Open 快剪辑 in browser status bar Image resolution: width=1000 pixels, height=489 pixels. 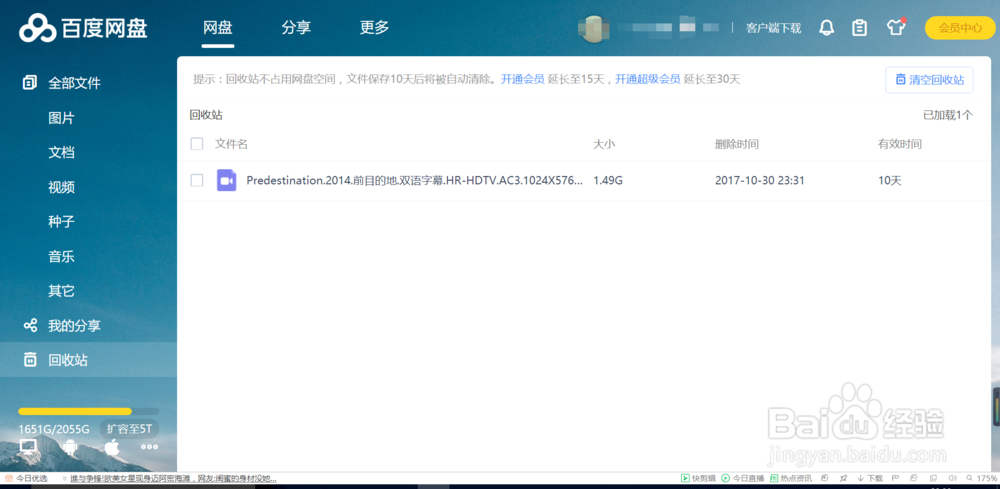tap(698, 478)
